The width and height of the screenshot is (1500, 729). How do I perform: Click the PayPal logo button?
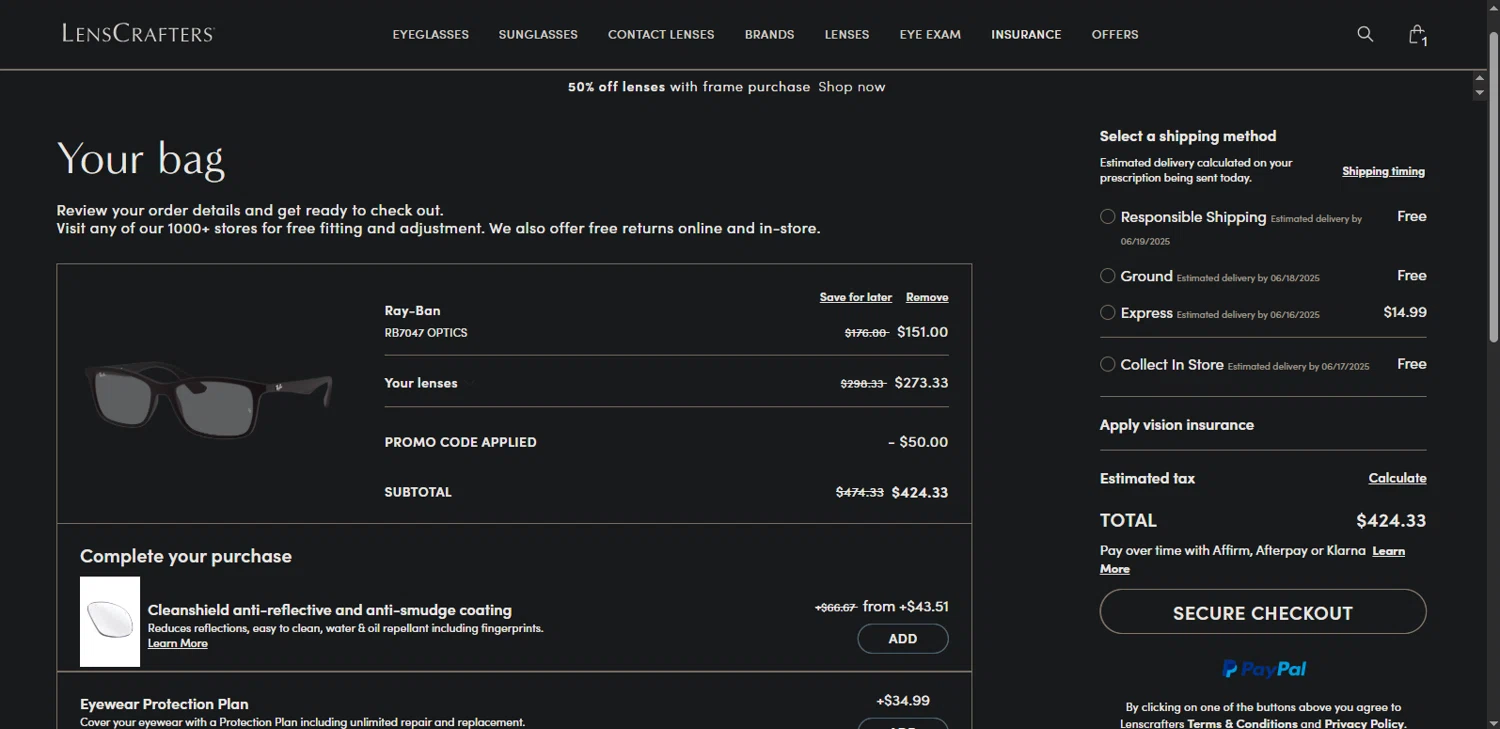(1264, 669)
